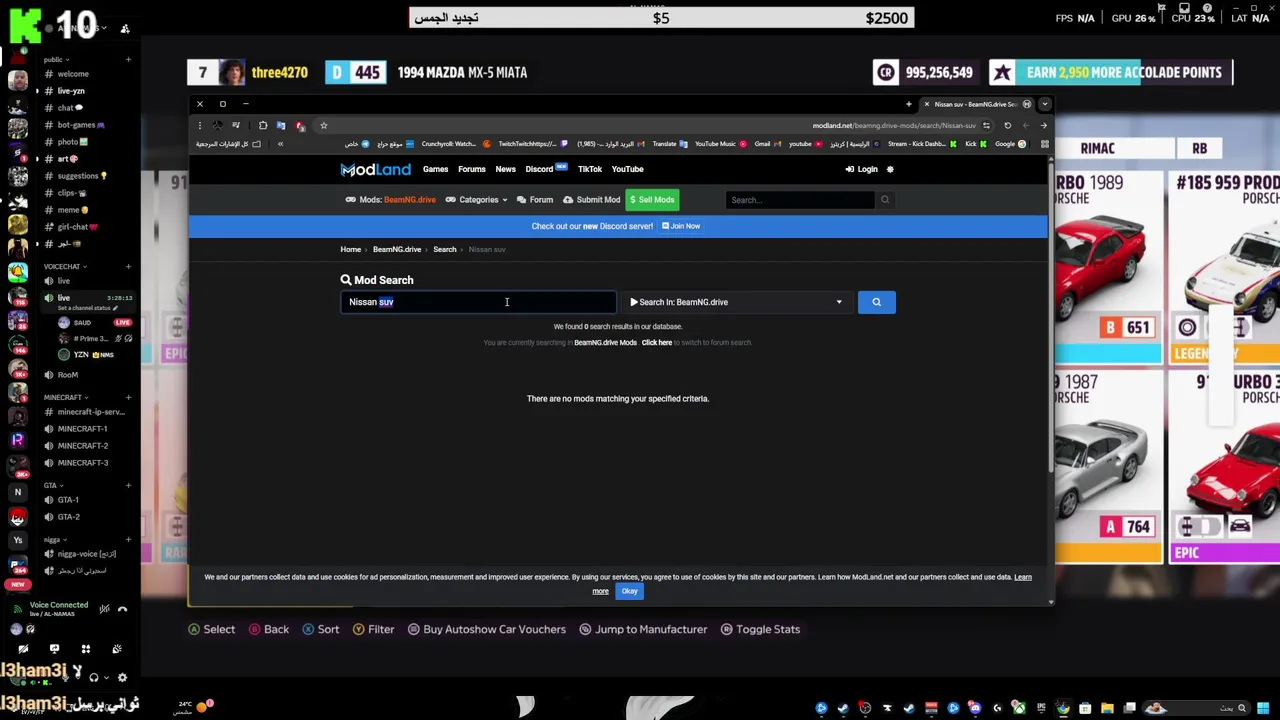The image size is (1280, 720).
Task: Click the Submit Mod link
Action: click(x=592, y=200)
